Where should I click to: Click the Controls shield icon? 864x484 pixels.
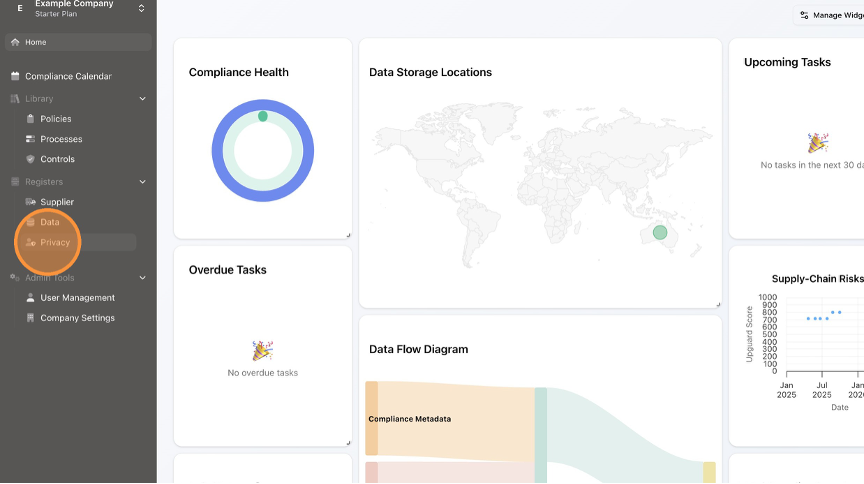coord(30,159)
